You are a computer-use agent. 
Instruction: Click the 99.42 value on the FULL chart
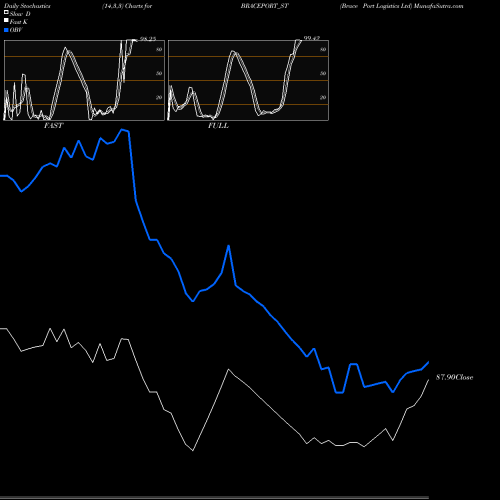[312, 38]
